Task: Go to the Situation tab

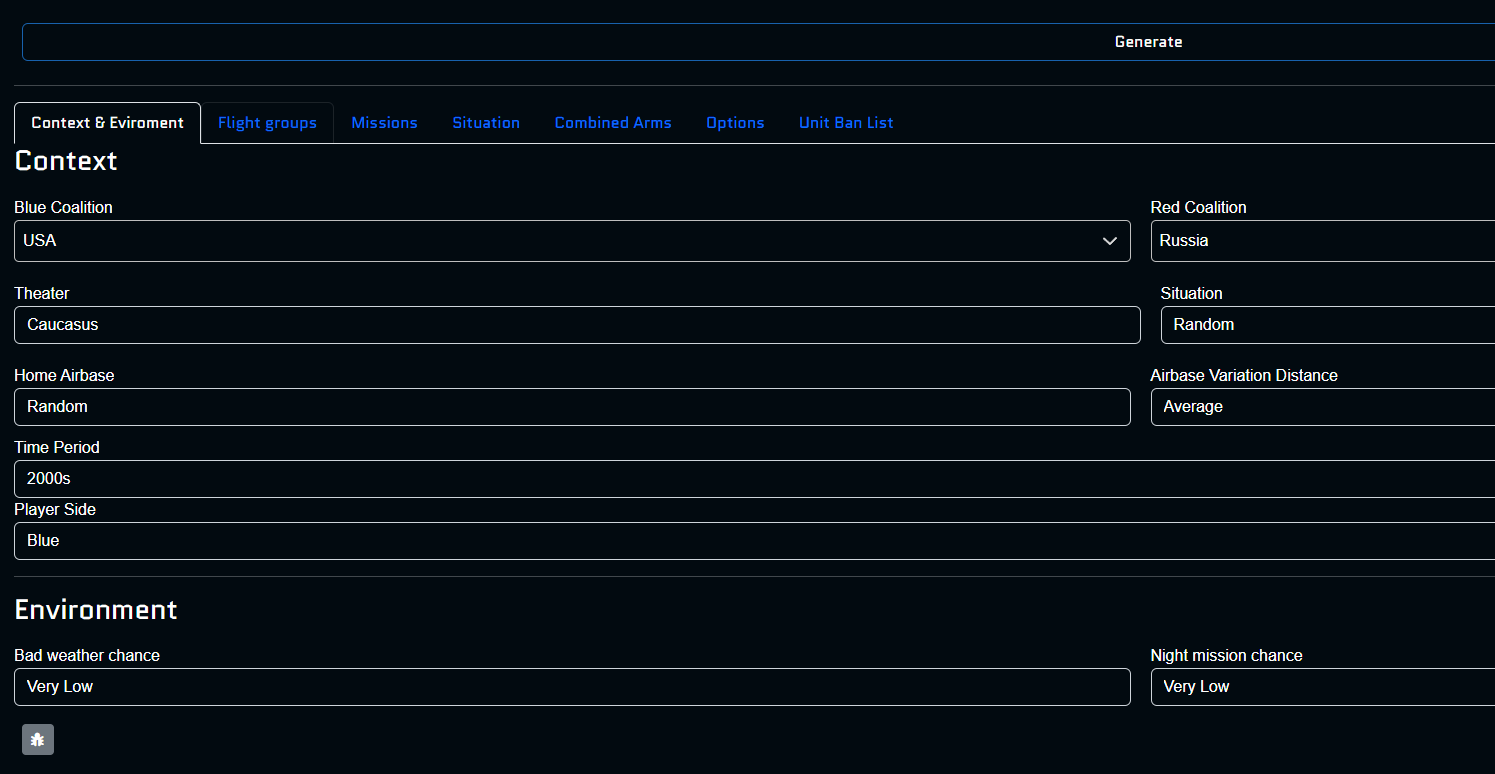Action: [x=486, y=123]
